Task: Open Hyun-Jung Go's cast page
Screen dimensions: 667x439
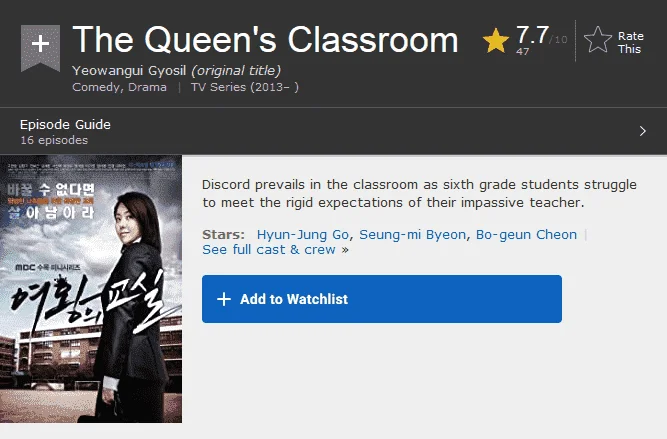Action: point(302,235)
